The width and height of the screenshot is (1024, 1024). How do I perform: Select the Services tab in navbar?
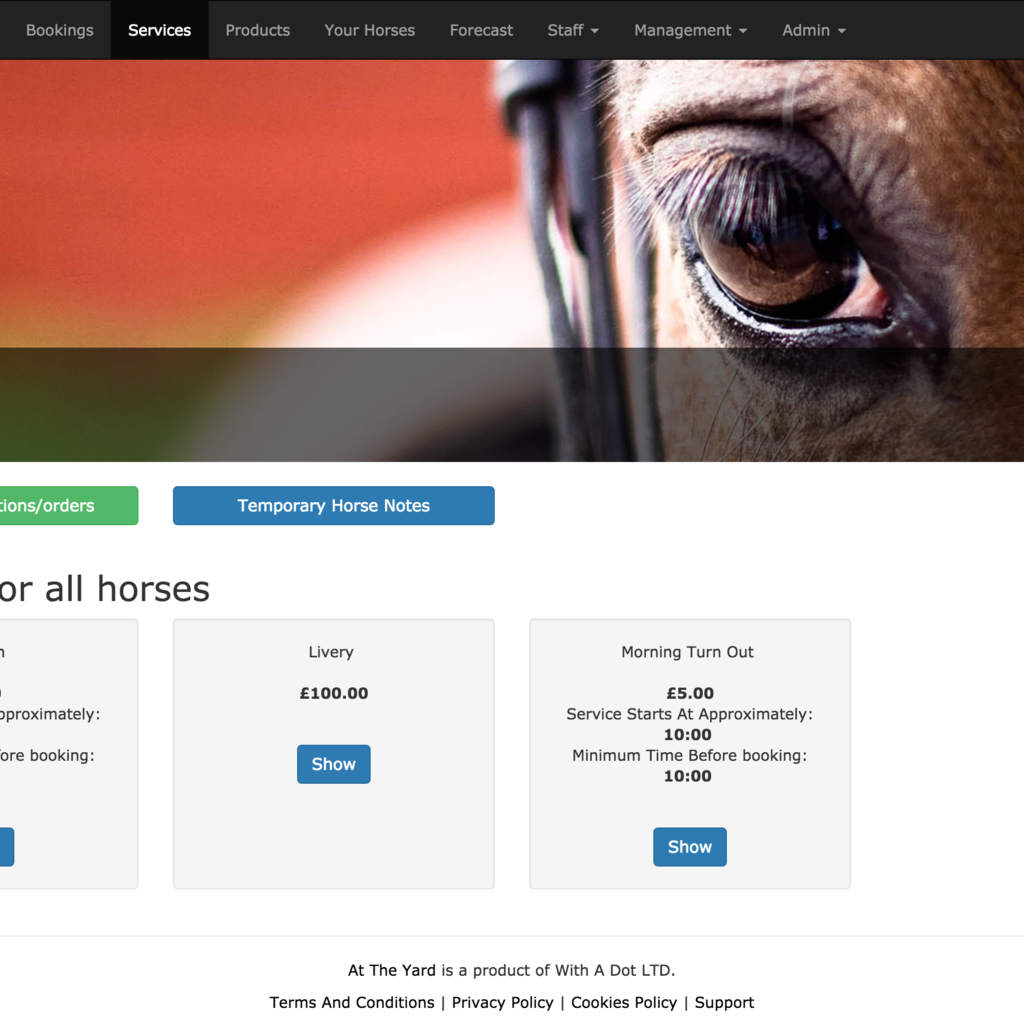(159, 30)
